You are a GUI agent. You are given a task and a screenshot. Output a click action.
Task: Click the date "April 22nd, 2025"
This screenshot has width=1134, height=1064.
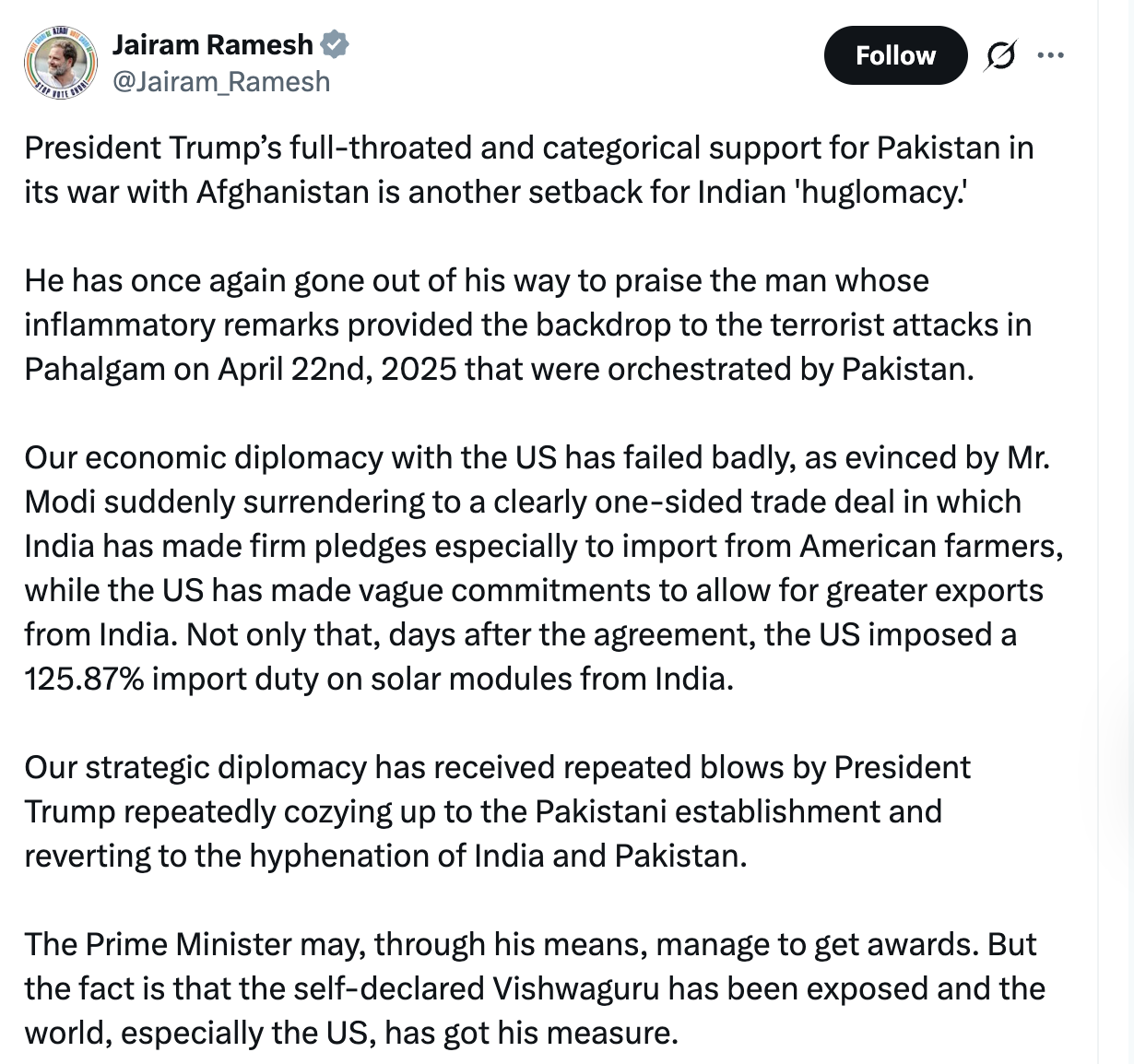point(337,370)
